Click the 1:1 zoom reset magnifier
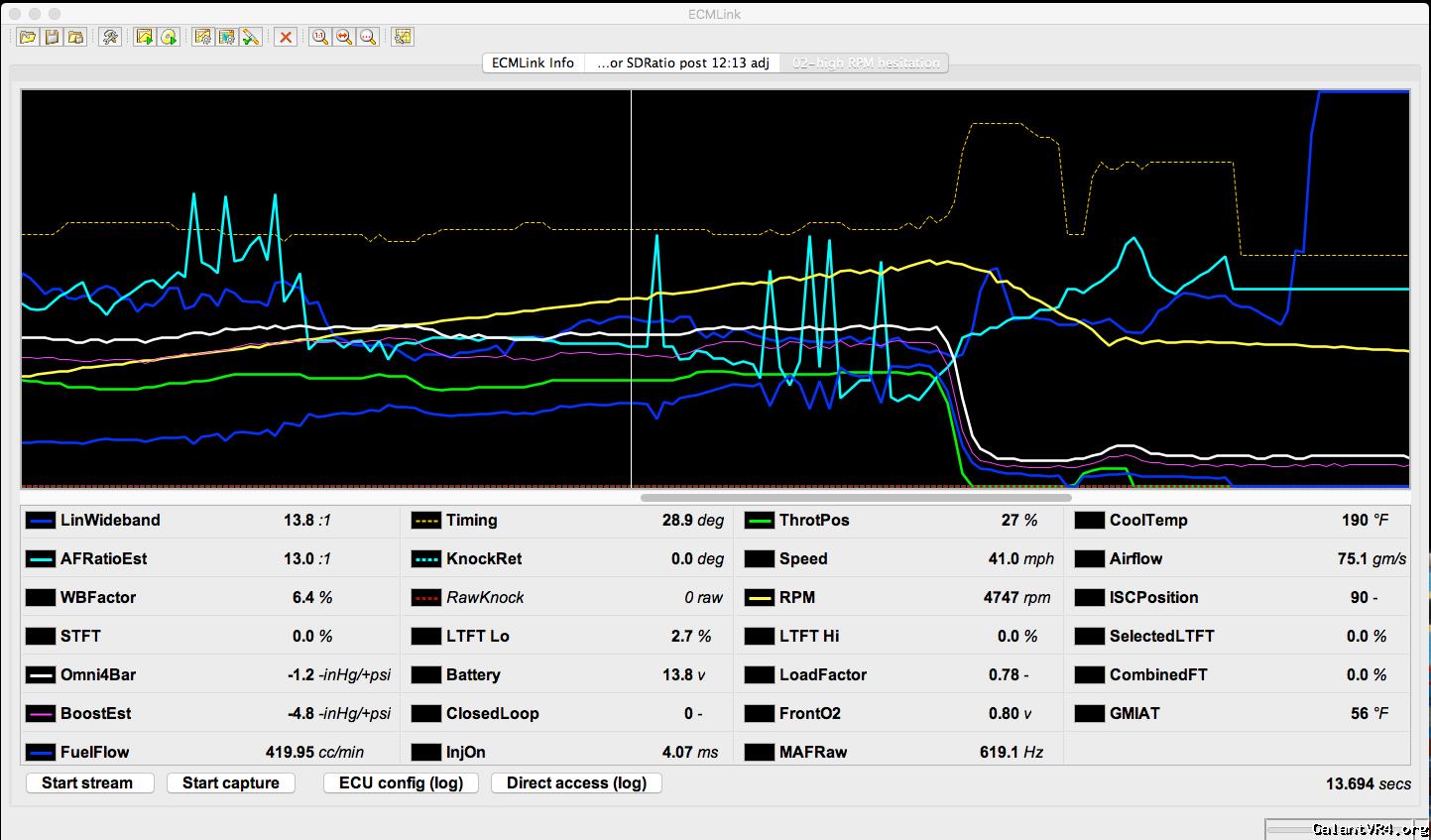 coord(319,37)
